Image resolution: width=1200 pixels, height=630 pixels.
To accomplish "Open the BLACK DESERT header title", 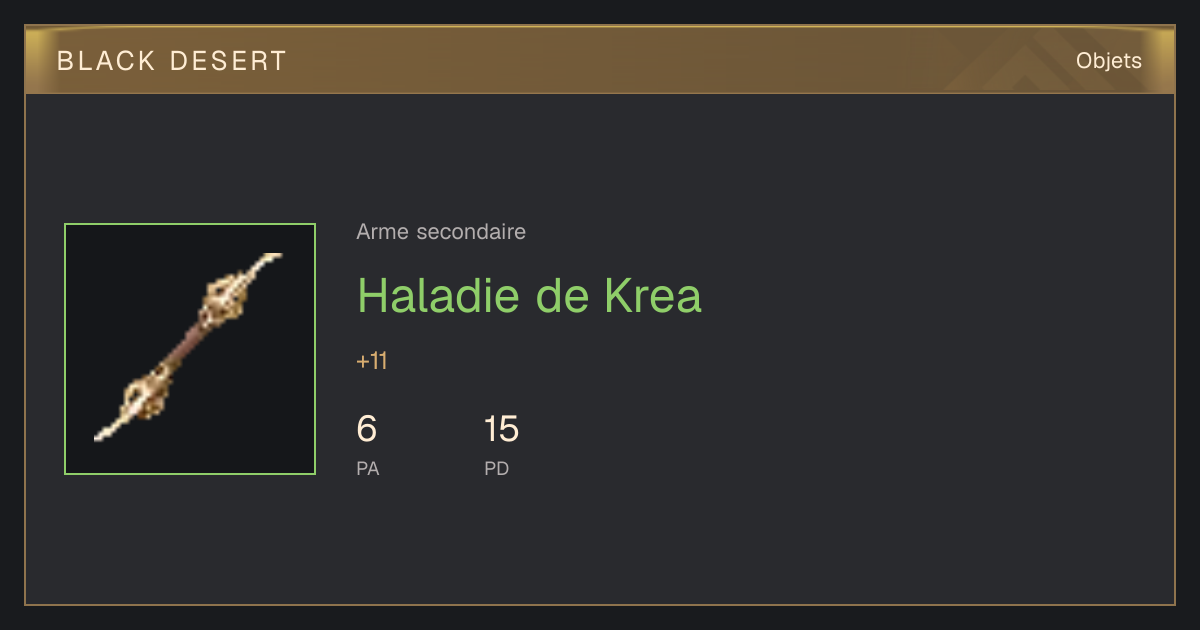I will [172, 61].
